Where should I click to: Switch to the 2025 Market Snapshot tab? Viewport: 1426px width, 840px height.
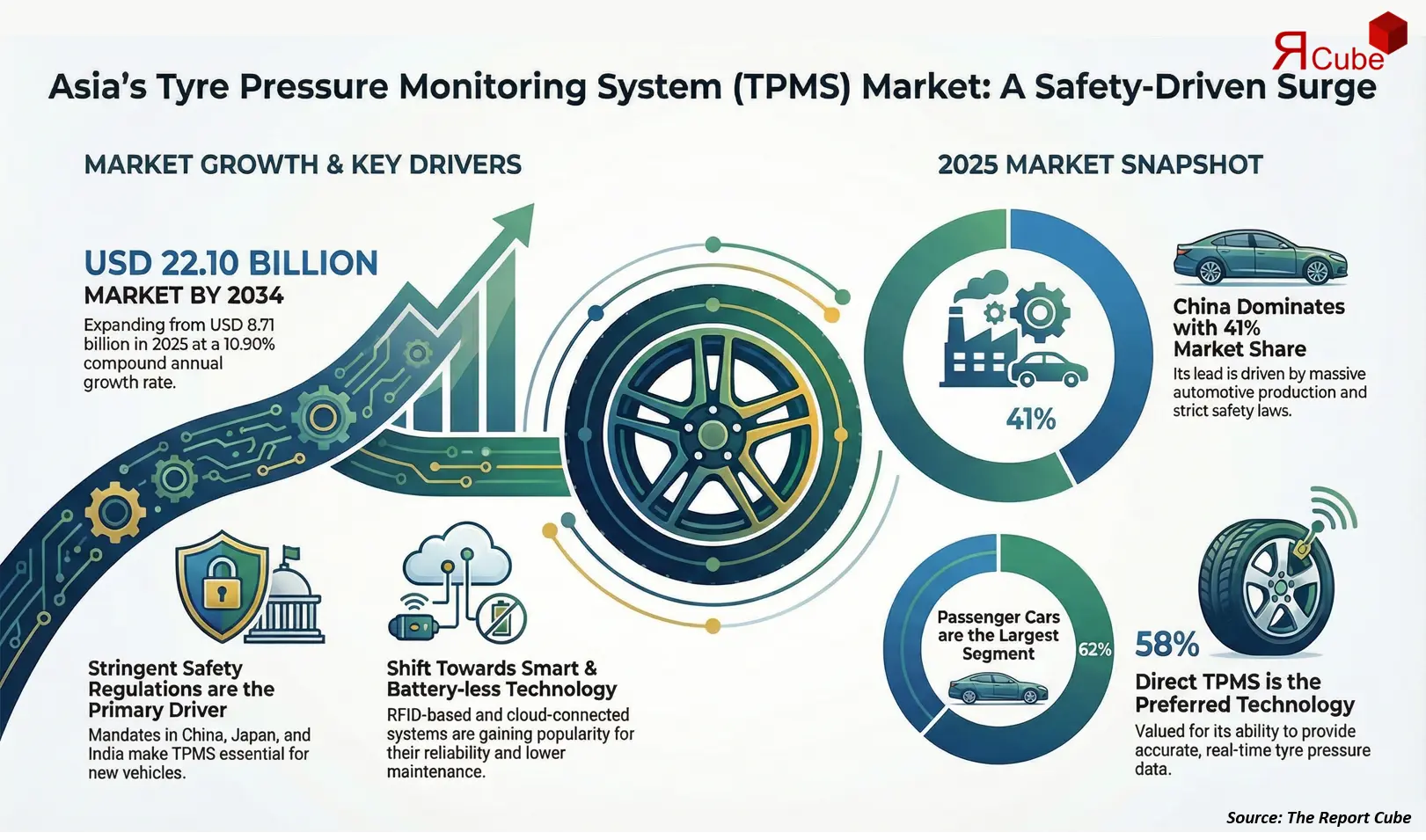(x=1099, y=164)
